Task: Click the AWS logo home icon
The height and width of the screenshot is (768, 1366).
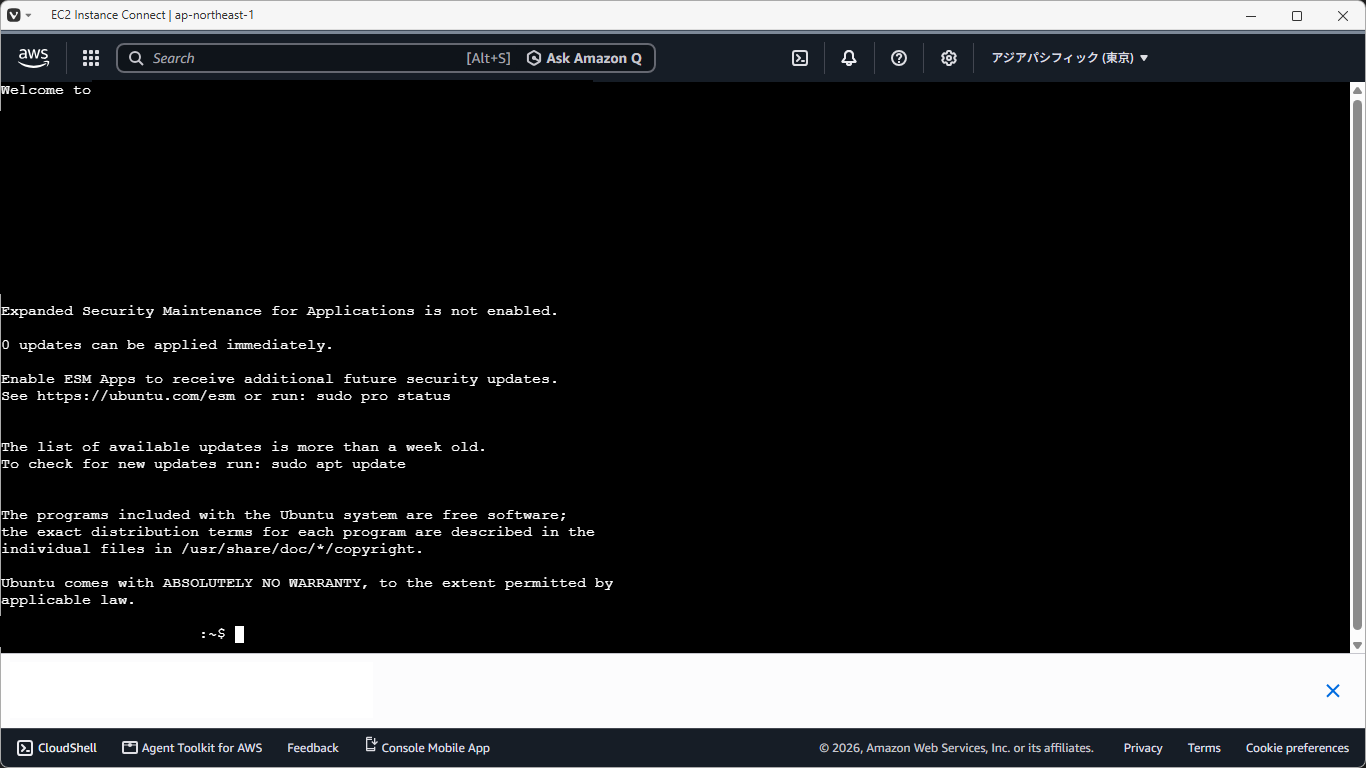Action: 33,58
